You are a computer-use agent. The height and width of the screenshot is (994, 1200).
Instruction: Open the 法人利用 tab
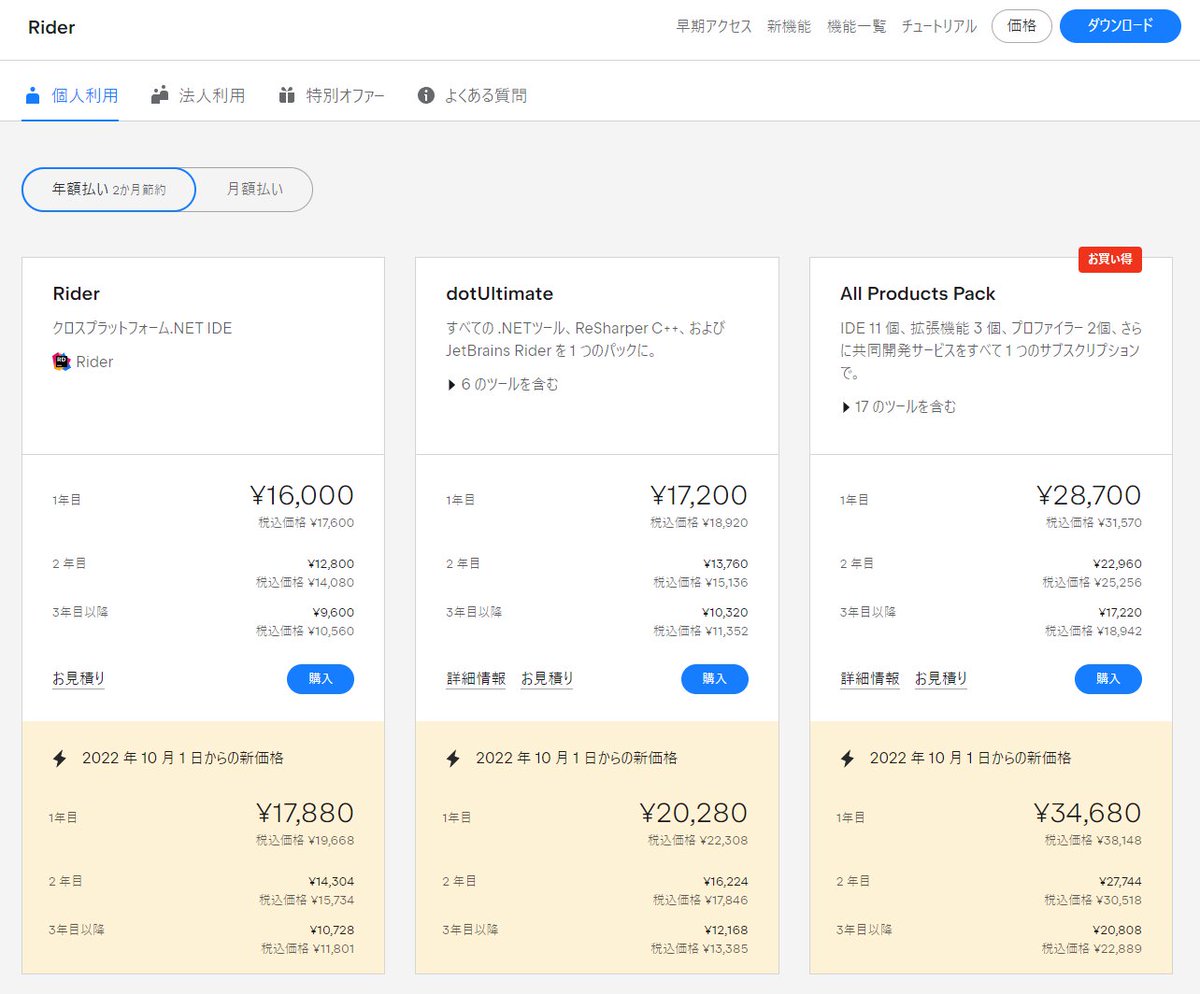[198, 96]
